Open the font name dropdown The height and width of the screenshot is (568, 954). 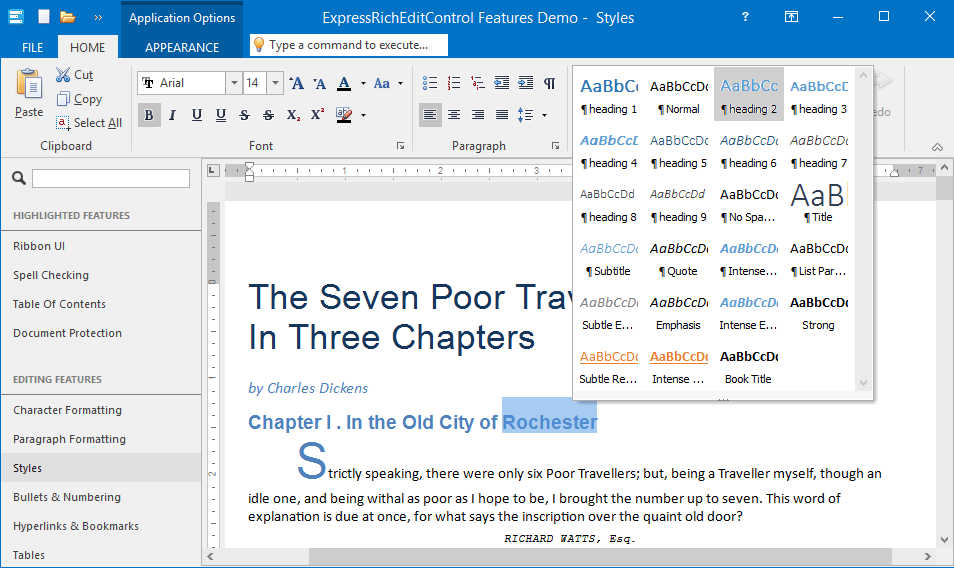(234, 83)
